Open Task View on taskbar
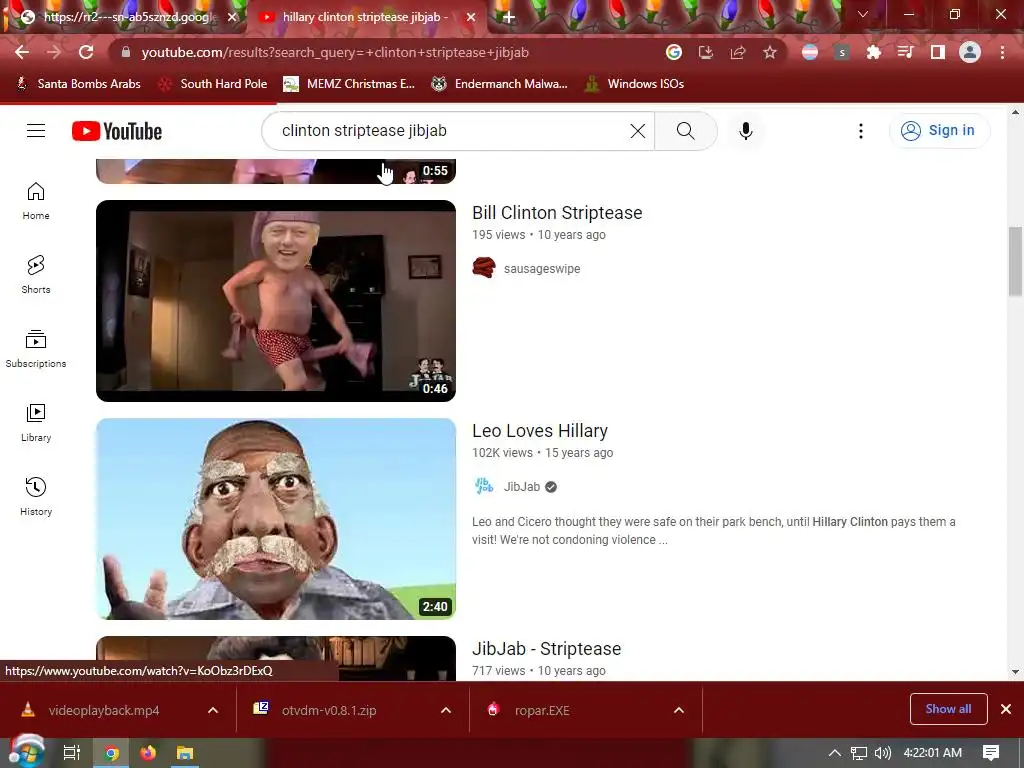The image size is (1024, 768). tap(72, 753)
